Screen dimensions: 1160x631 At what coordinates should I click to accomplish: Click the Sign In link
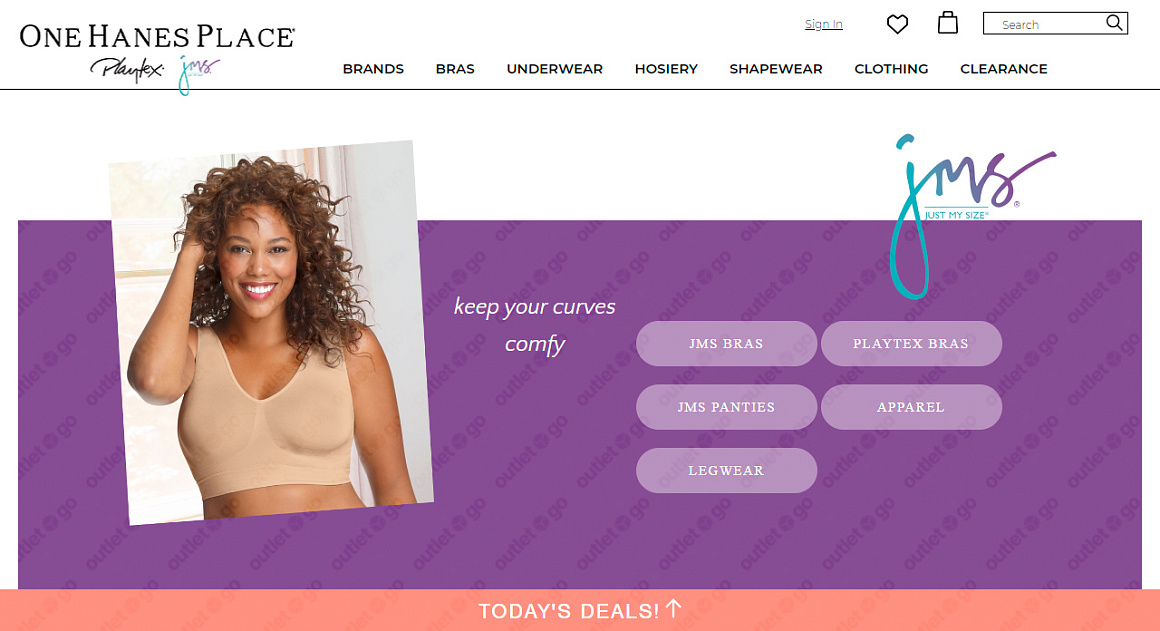click(823, 24)
